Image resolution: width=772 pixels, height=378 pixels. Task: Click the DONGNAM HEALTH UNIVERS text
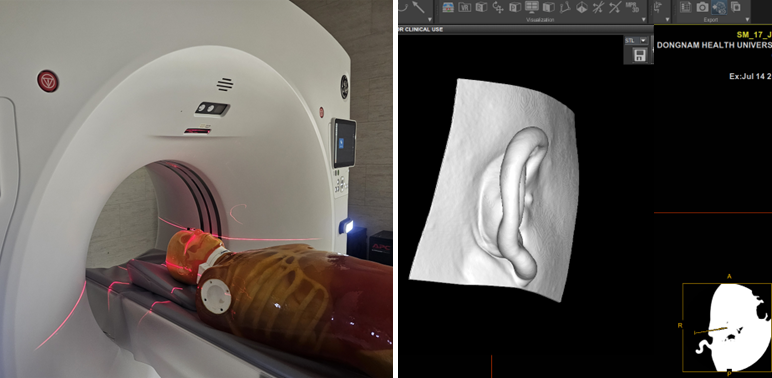[x=714, y=45]
